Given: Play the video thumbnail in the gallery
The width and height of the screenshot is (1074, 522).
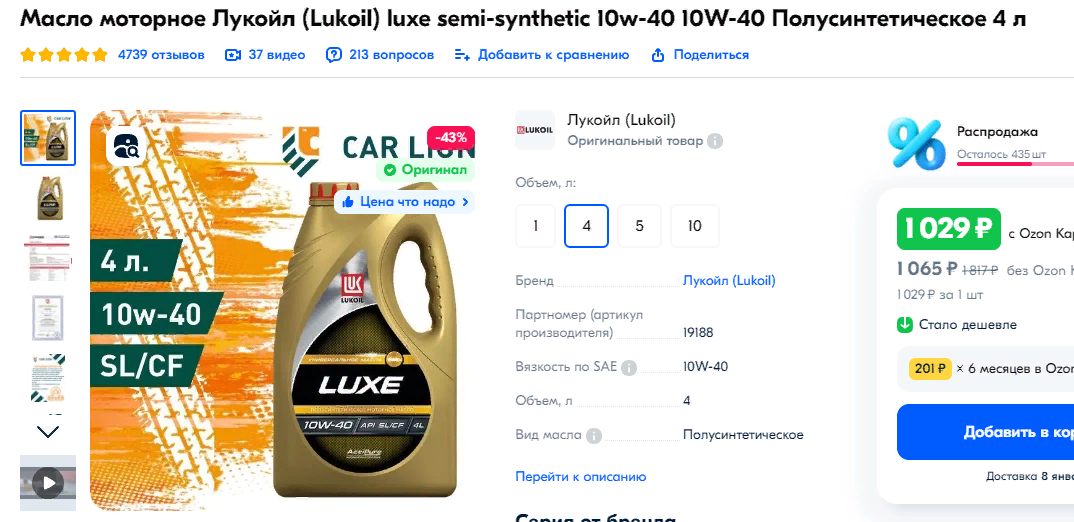Looking at the screenshot, I should click(48, 483).
